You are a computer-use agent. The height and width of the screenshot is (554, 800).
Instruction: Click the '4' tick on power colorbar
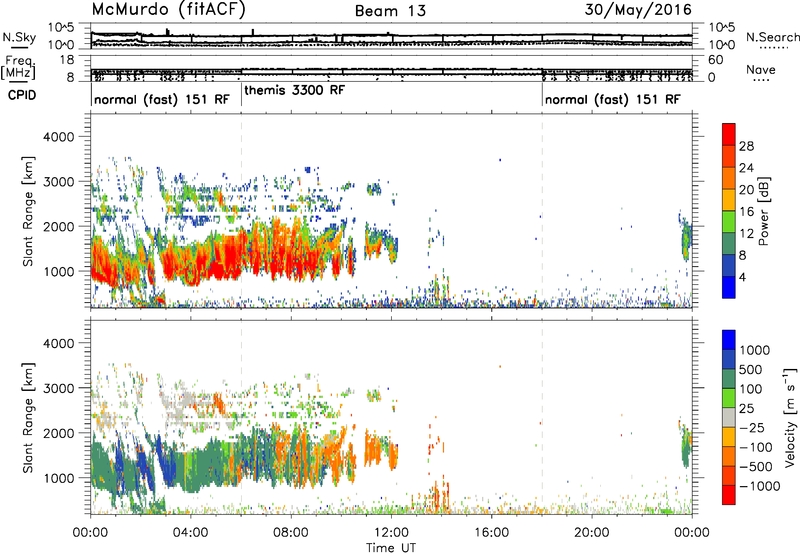[x=743, y=277]
